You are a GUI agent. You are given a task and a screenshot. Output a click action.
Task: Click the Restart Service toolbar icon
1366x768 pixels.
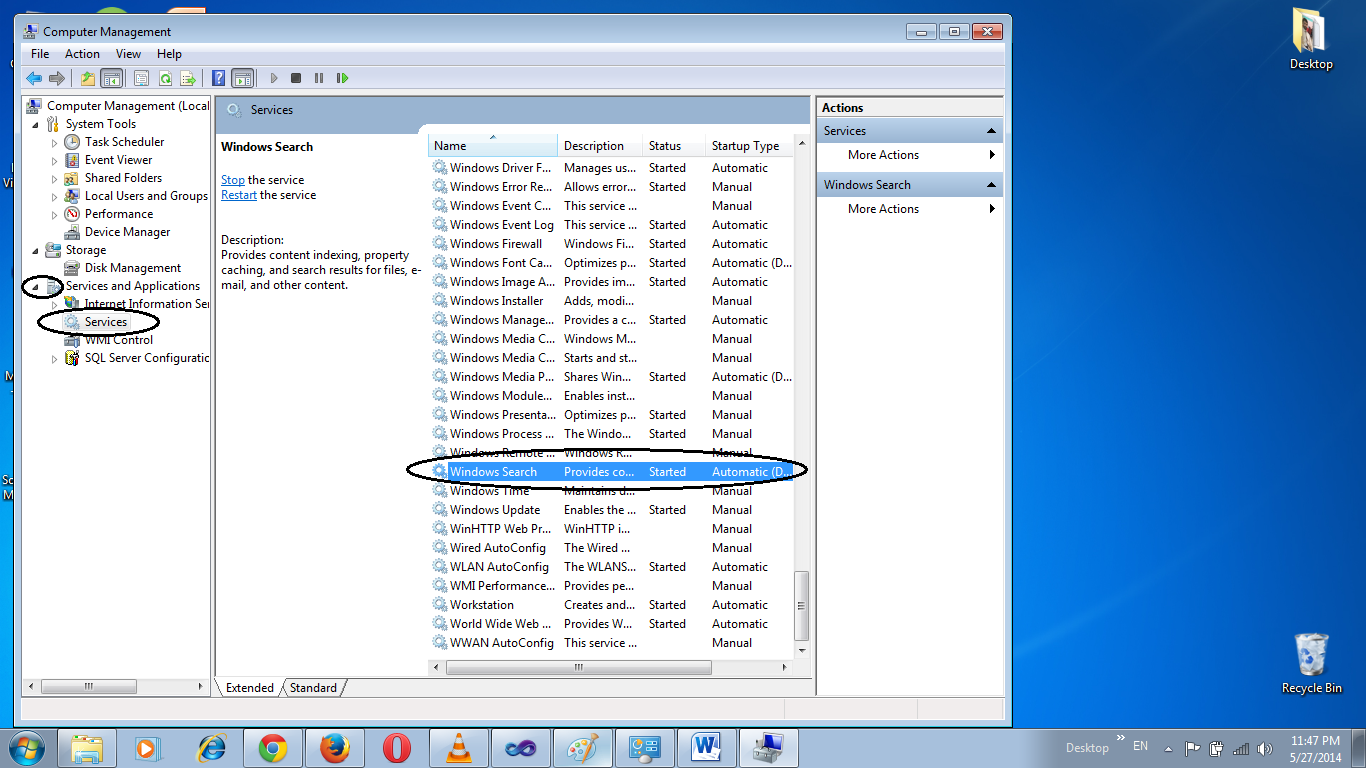pos(342,78)
